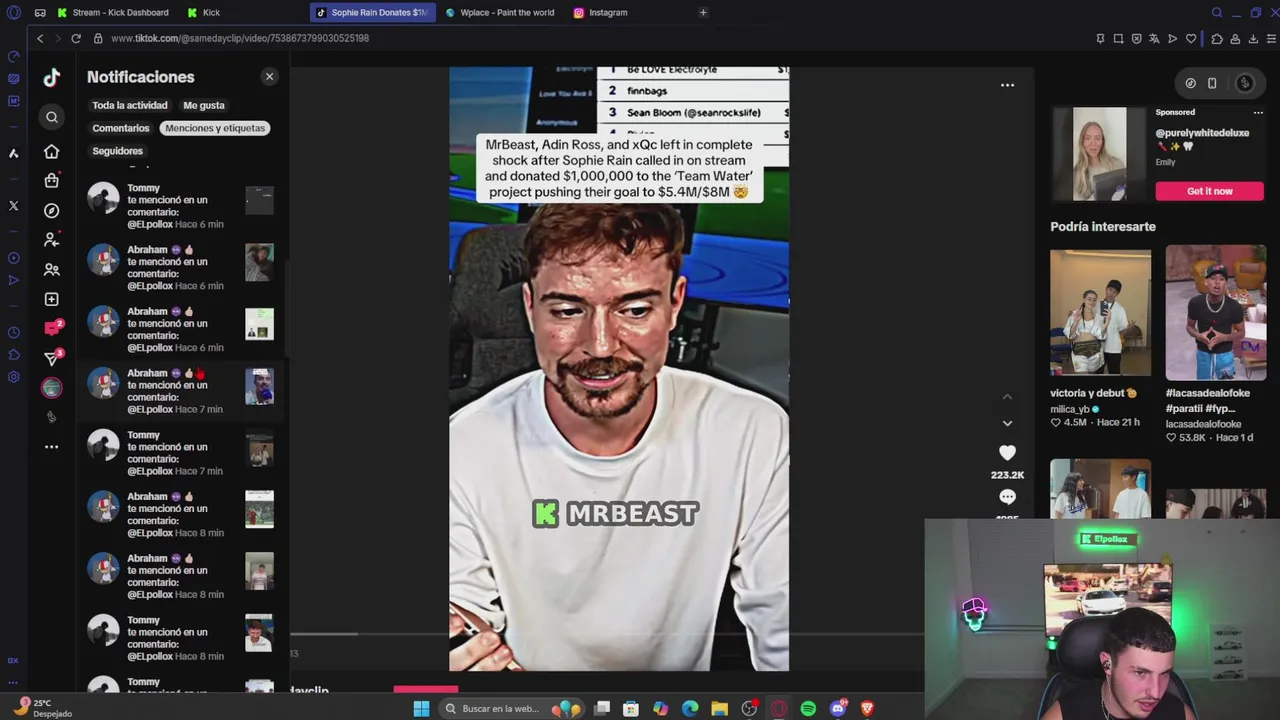Open Tommy's mention thumbnail from Hace 8 min
The image size is (1280, 720).
(x=259, y=633)
